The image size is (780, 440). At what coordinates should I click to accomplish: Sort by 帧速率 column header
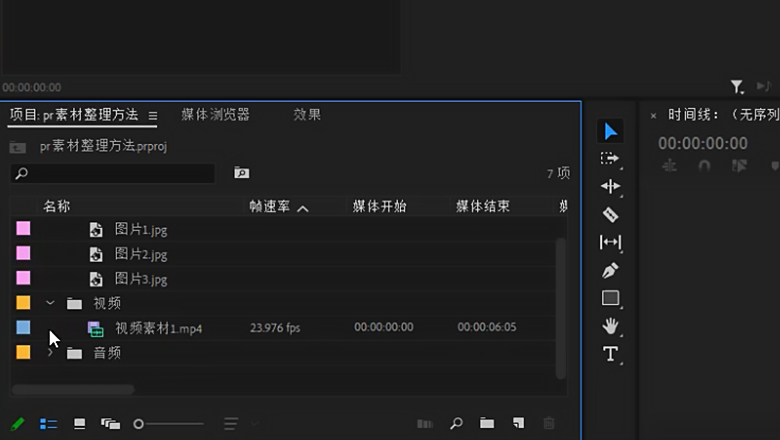pos(270,206)
